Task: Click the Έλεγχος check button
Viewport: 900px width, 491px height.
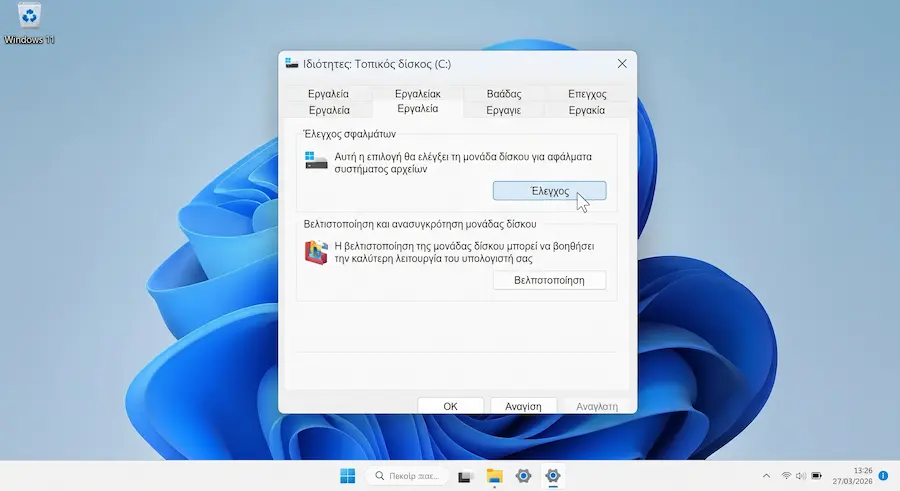Action: [x=549, y=191]
